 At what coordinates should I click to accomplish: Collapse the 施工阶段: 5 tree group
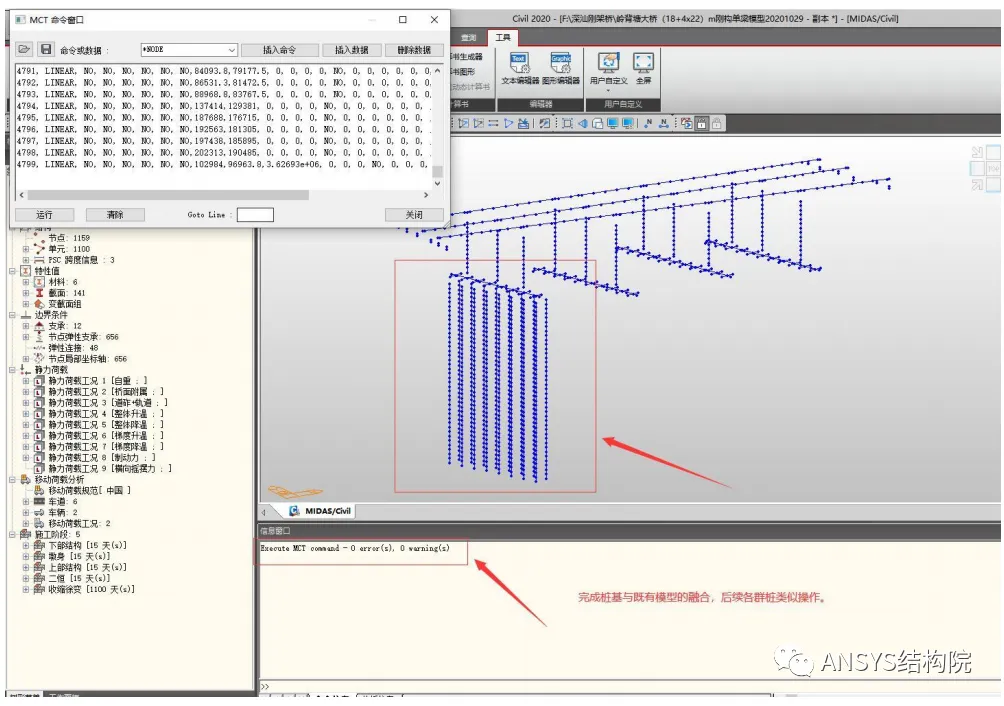pos(12,534)
